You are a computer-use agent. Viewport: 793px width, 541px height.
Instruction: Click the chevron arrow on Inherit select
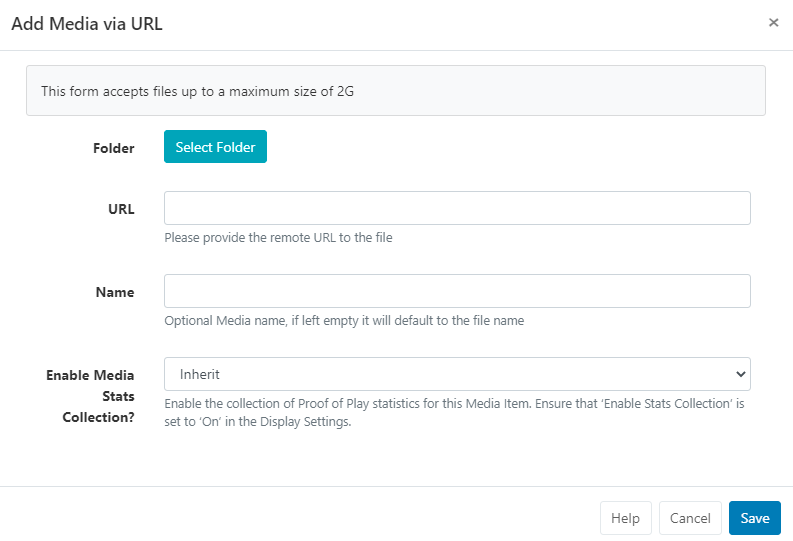click(x=740, y=374)
